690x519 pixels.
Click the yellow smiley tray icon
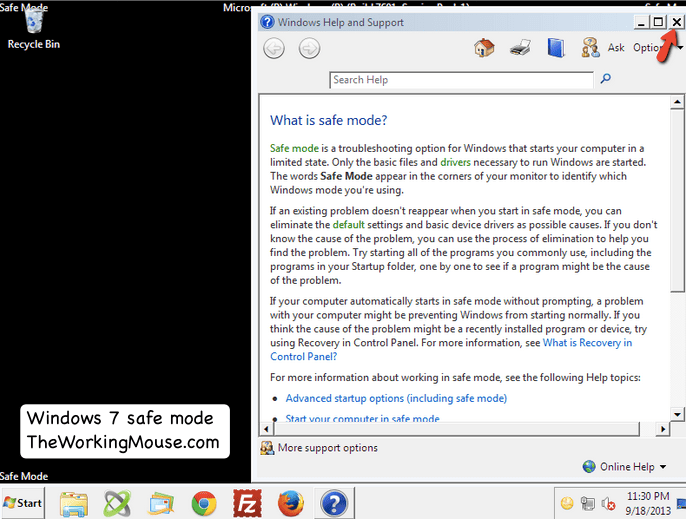567,503
